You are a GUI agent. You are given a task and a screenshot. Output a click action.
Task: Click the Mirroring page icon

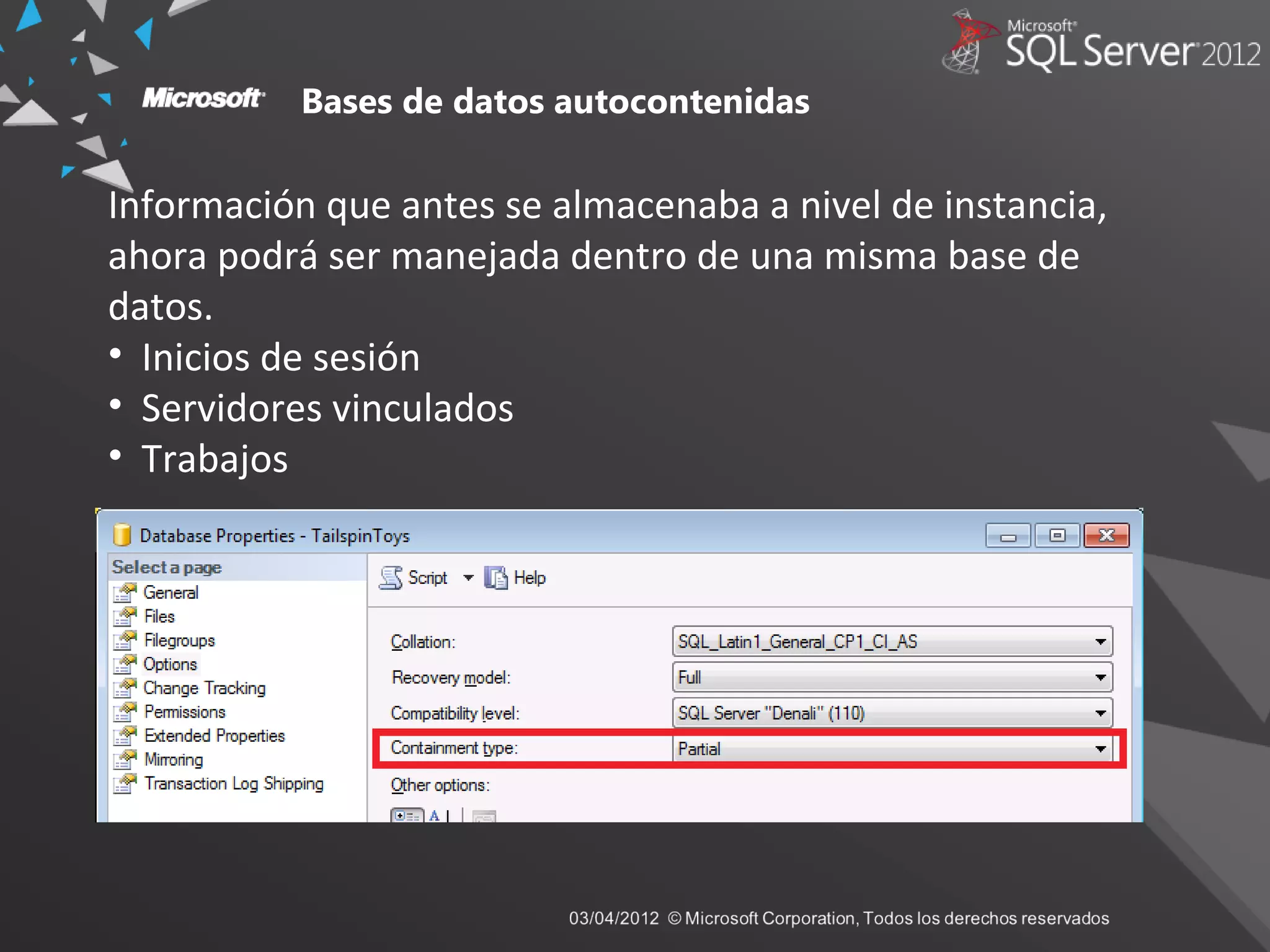click(125, 760)
